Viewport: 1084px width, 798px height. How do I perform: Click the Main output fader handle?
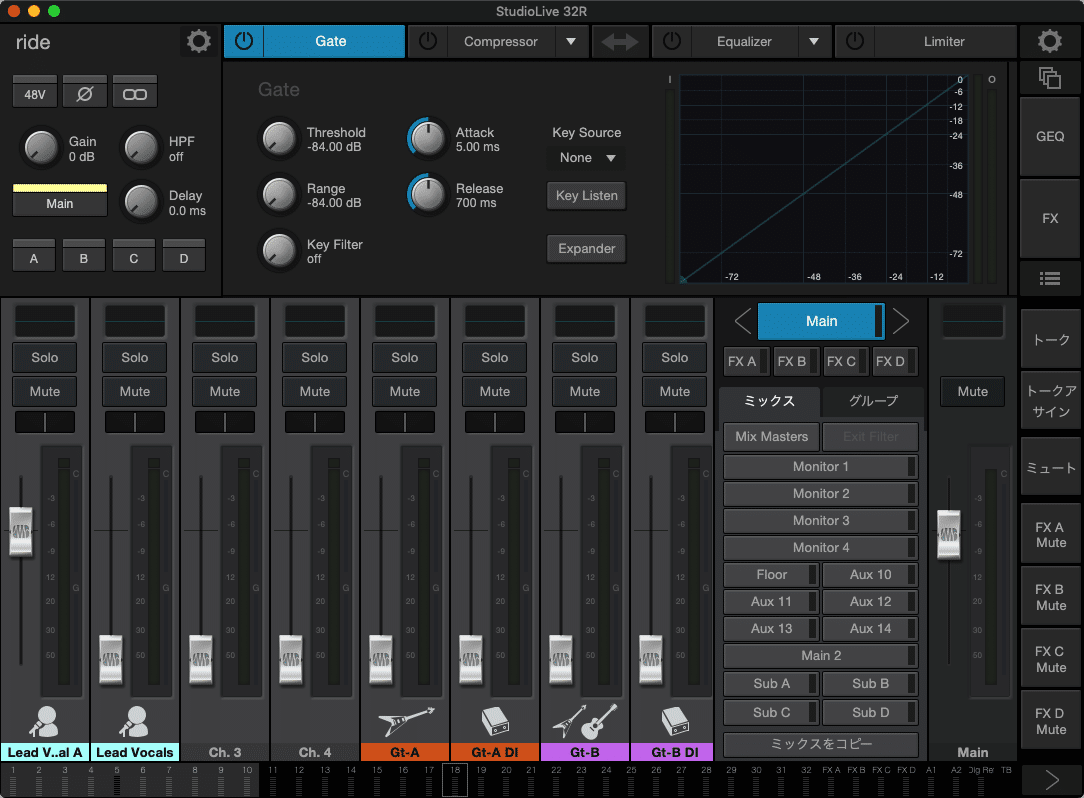click(948, 534)
